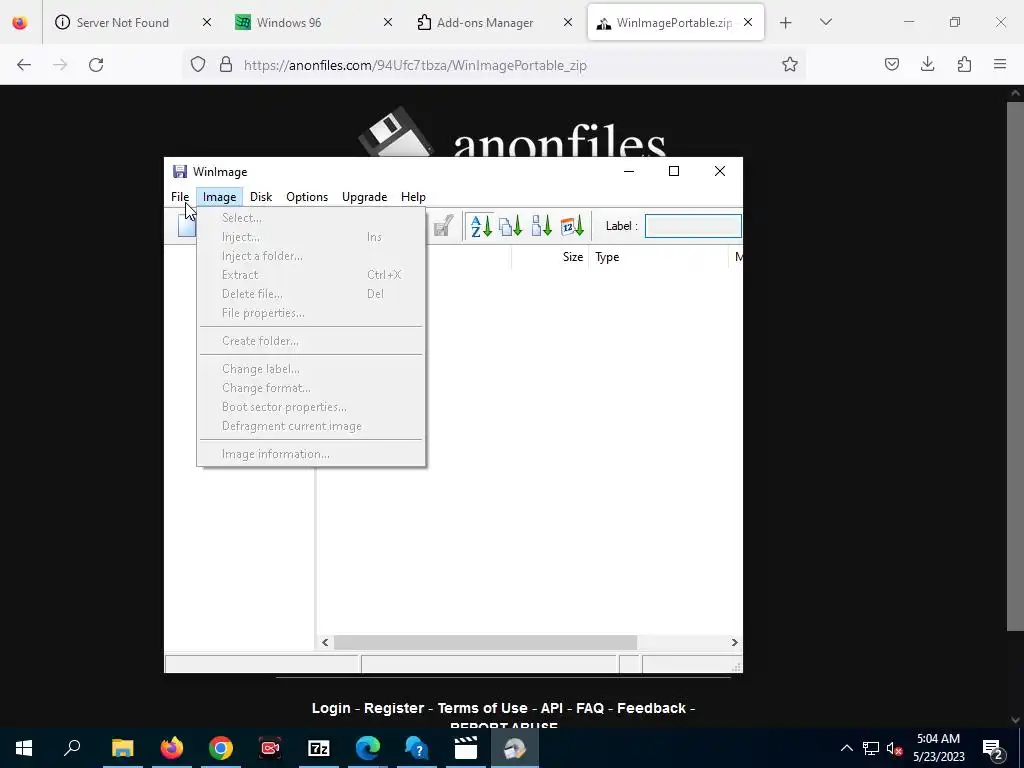The height and width of the screenshot is (768, 1024).
Task: Click the WinImage taskbar icon
Action: pyautogui.click(x=515, y=748)
